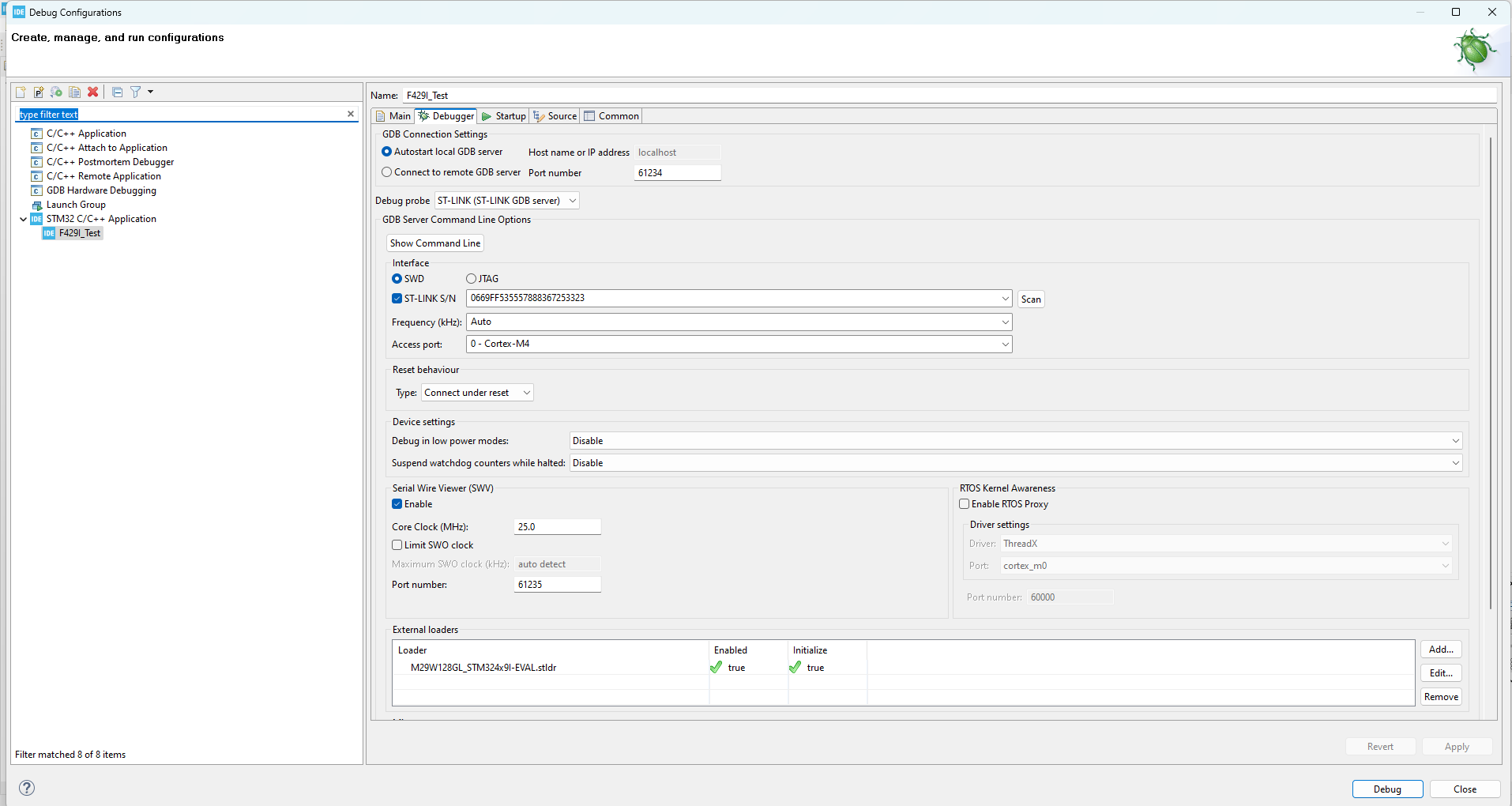This screenshot has height=806, width=1512.
Task: Open the Reset behaviour Type dropdown
Action: tap(477, 393)
